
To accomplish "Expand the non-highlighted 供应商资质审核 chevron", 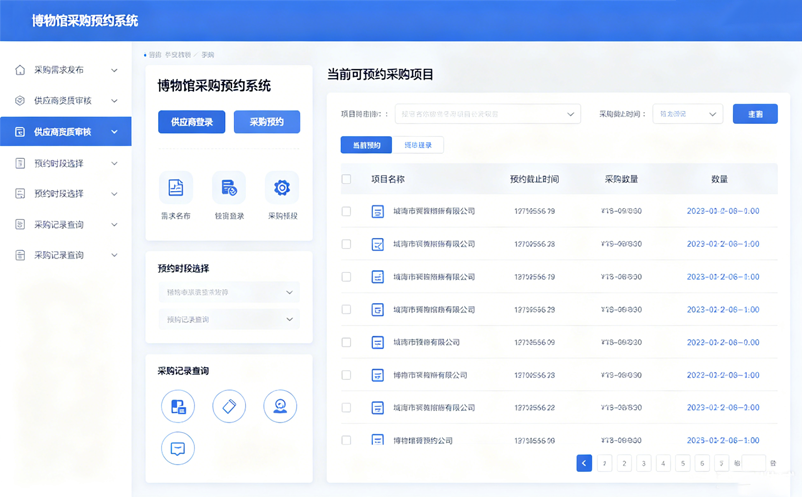I will 115,101.
